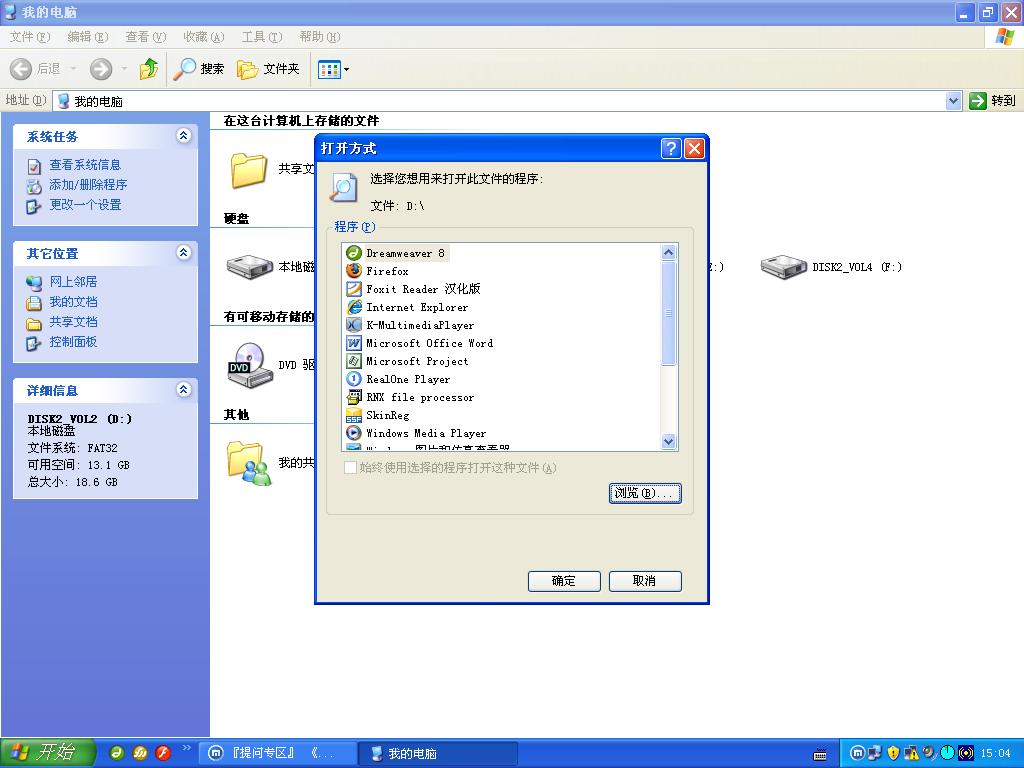Choose the RNX file processor icon

pyautogui.click(x=353, y=396)
